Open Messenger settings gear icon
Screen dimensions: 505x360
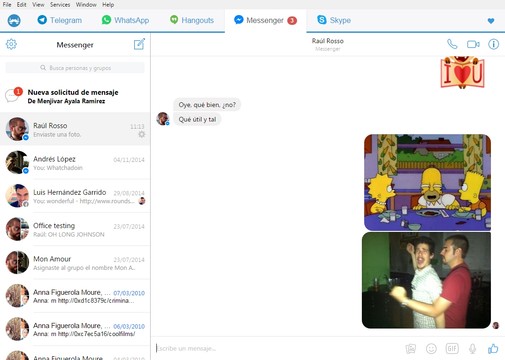point(11,44)
